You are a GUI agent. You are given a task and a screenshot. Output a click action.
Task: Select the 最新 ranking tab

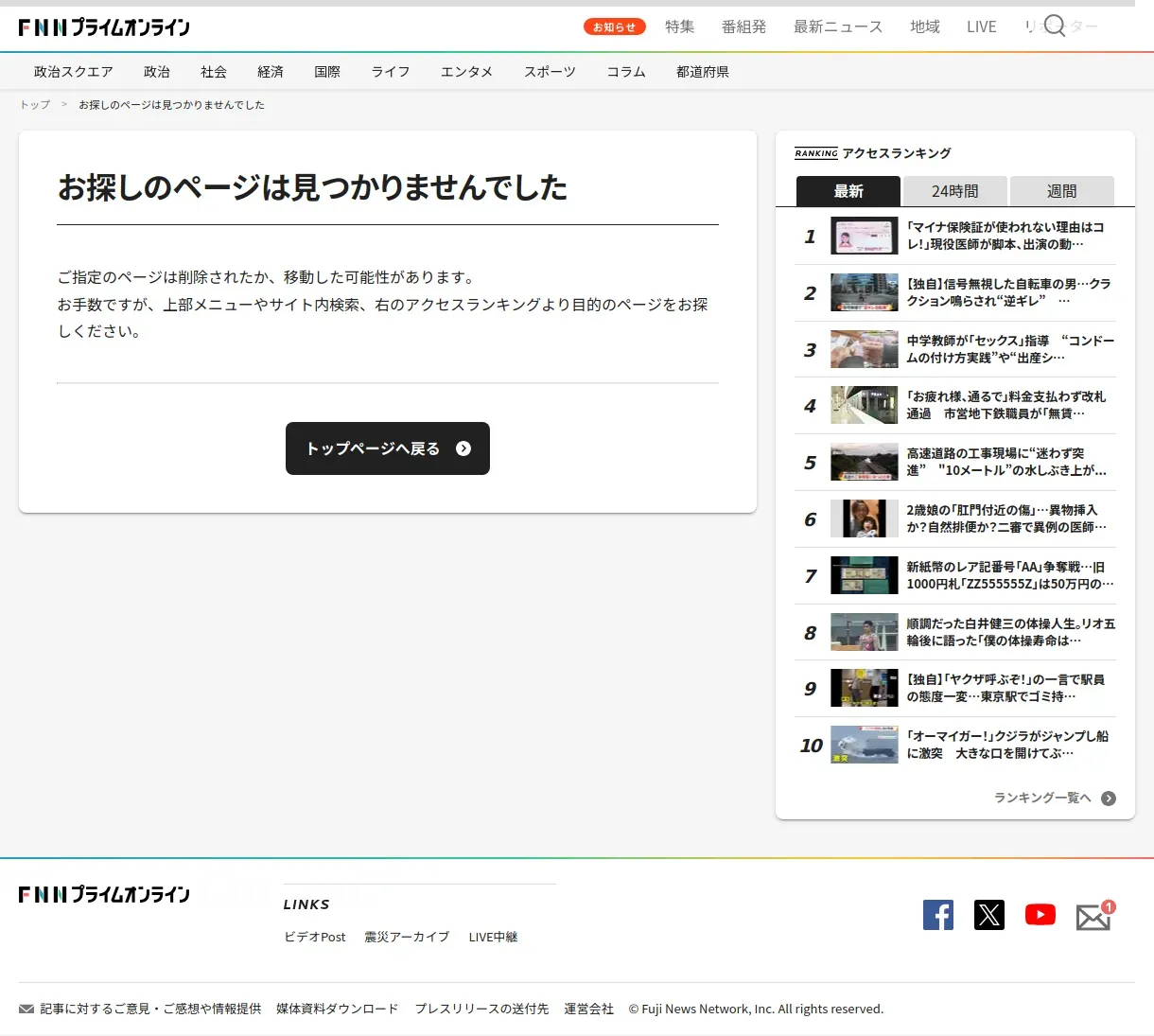point(848,191)
